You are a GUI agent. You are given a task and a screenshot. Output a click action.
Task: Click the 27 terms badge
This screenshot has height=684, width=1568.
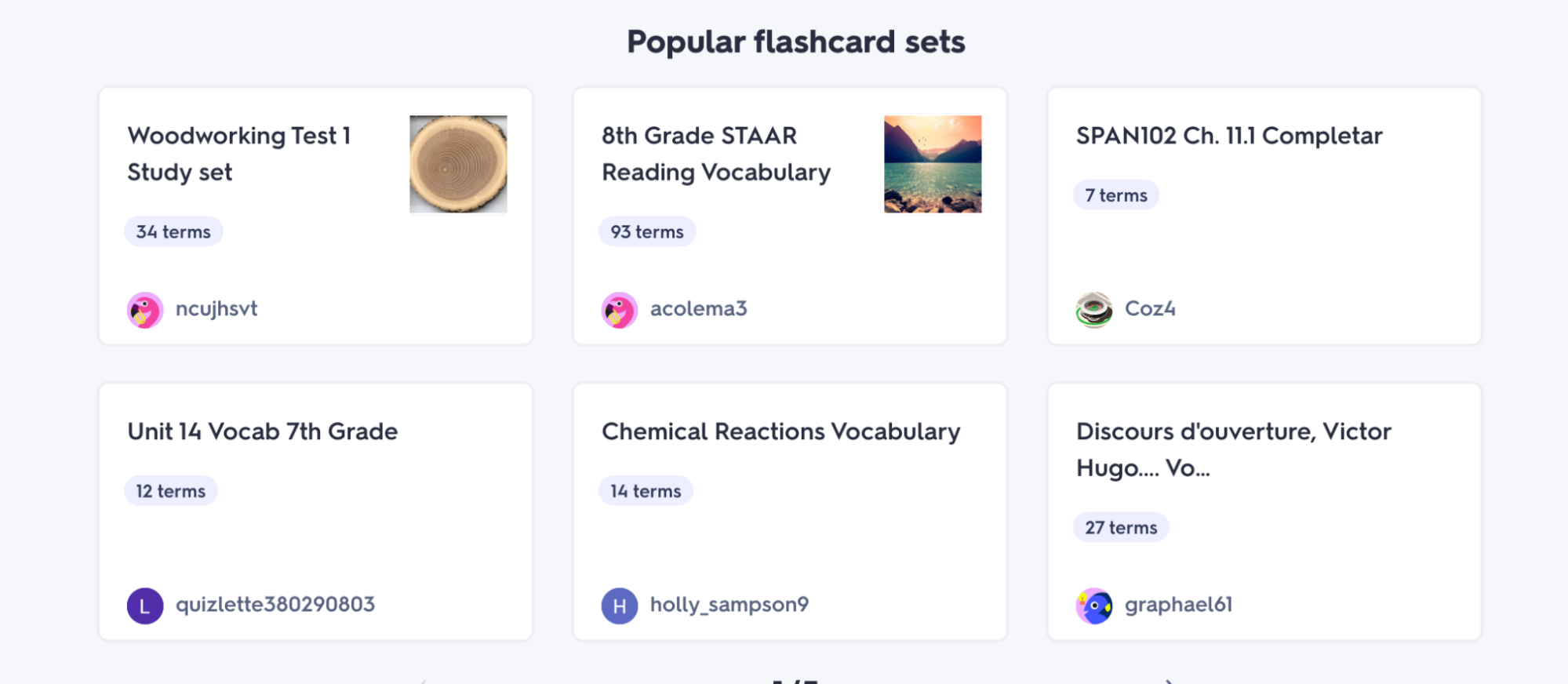(x=1121, y=527)
